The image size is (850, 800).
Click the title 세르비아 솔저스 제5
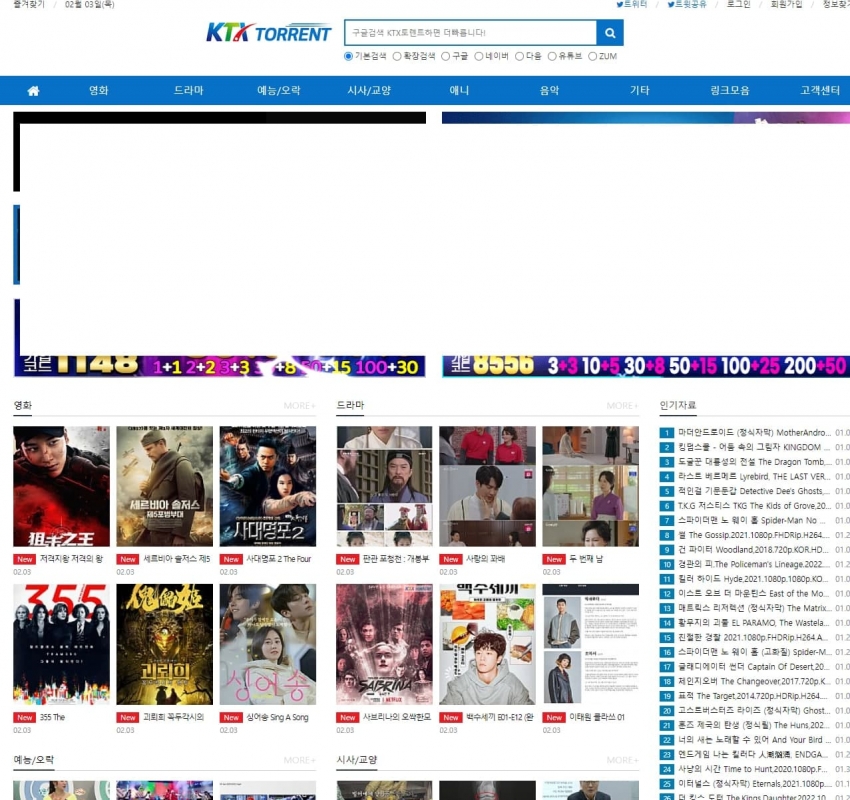pos(176,559)
